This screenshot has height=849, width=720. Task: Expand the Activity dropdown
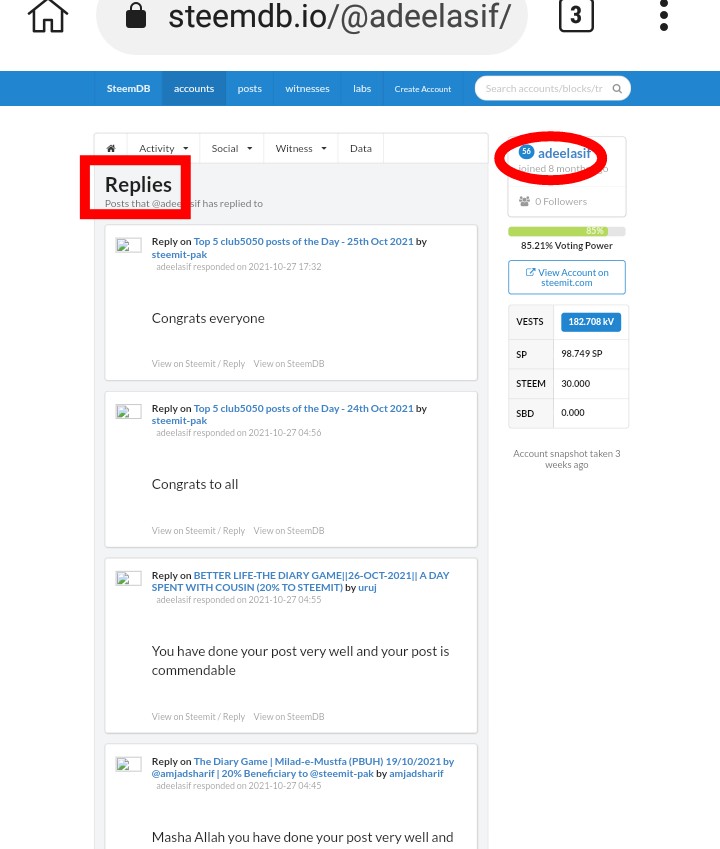(163, 148)
